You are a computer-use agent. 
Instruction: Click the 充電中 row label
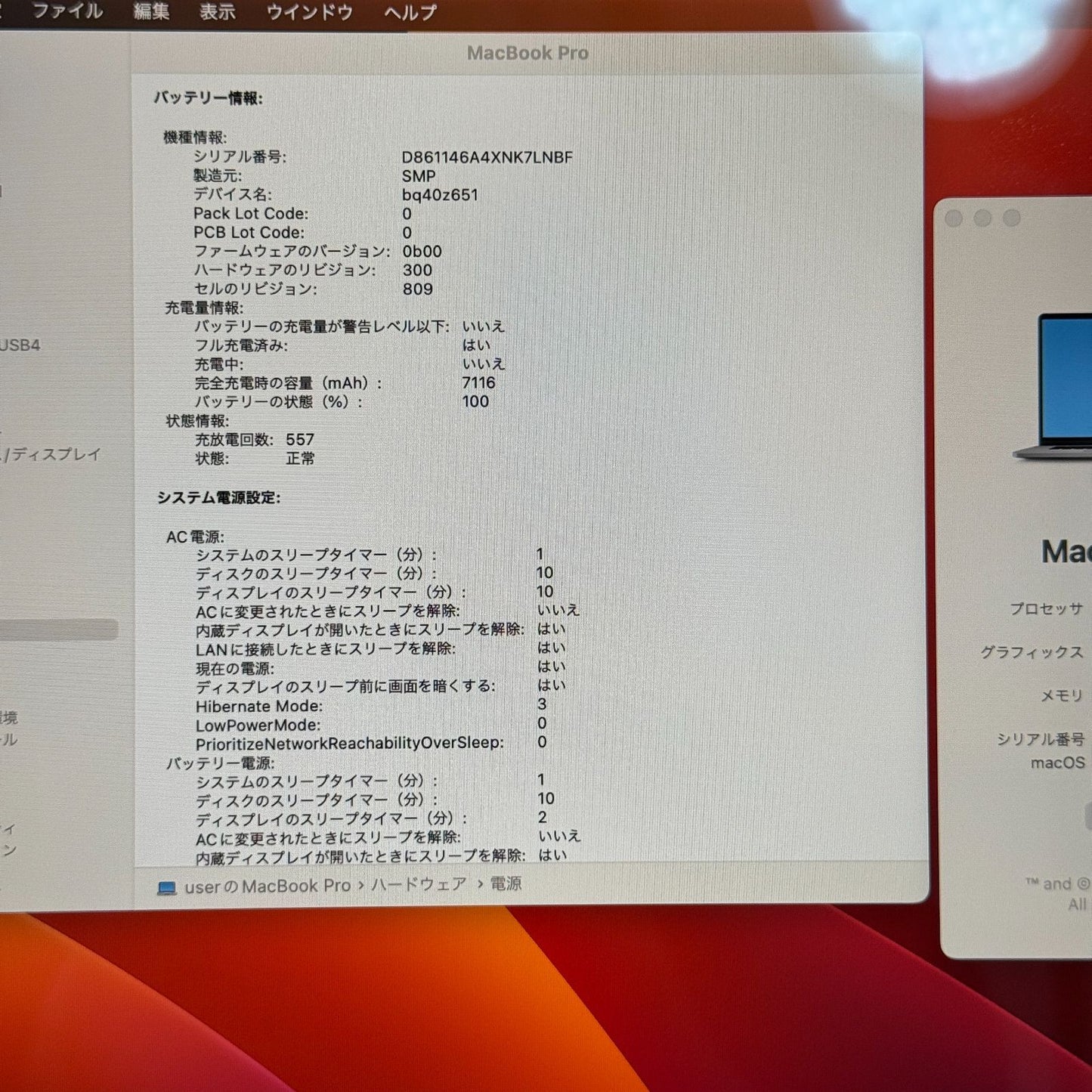(219, 364)
